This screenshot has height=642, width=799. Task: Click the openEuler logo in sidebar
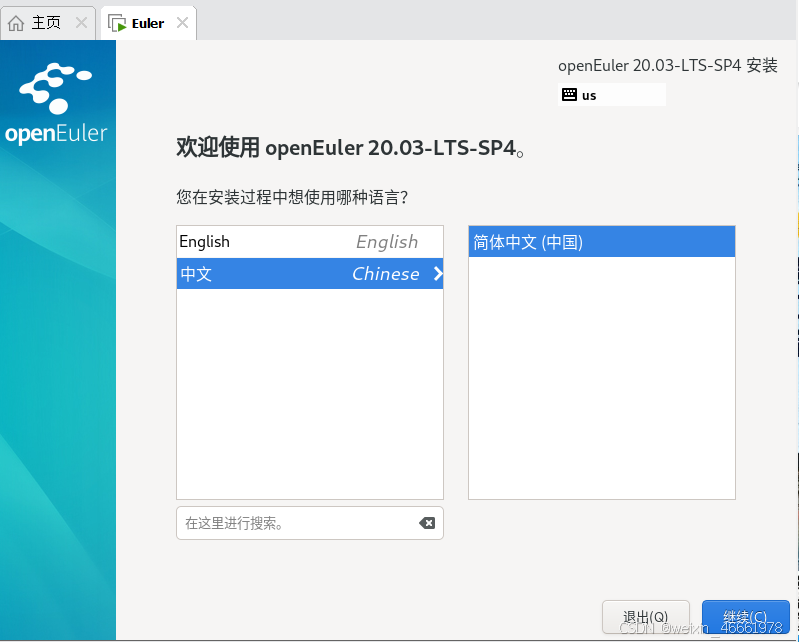click(x=56, y=104)
